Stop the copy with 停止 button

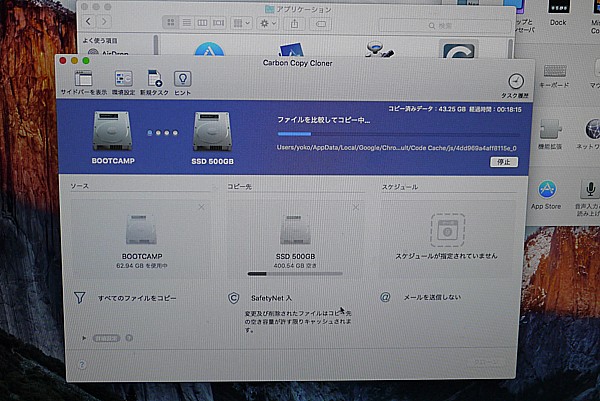tap(504, 162)
